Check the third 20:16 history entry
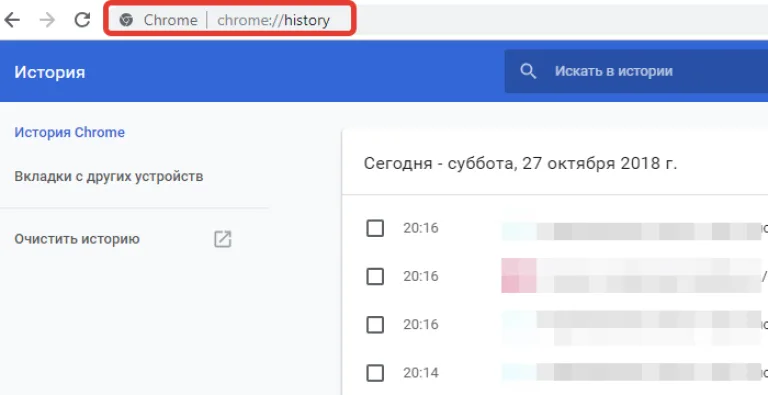This screenshot has height=395, width=768. point(375,324)
